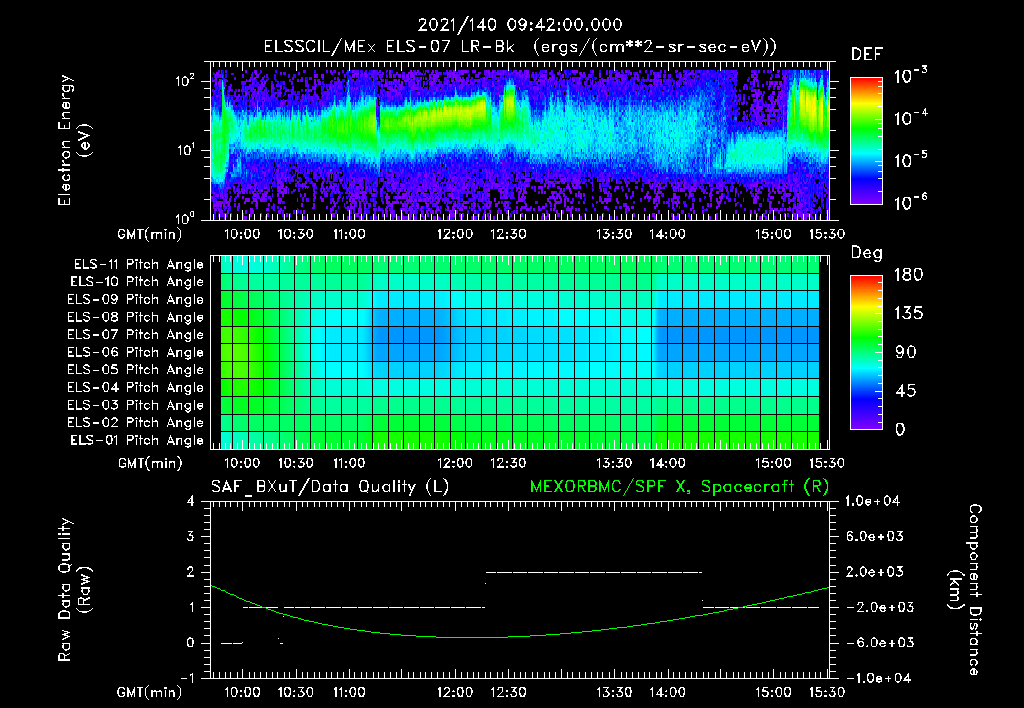
Task: Click the Deg pitch angle color bar
Action: point(866,353)
